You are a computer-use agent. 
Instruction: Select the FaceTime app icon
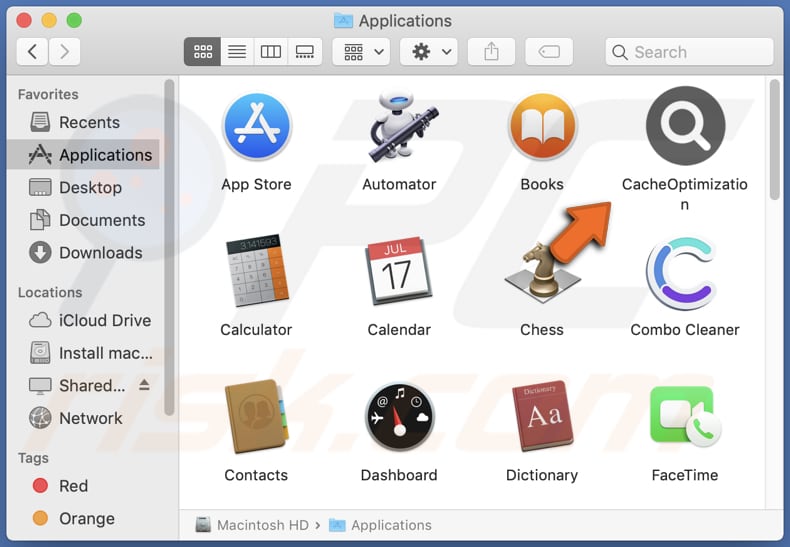click(x=685, y=416)
